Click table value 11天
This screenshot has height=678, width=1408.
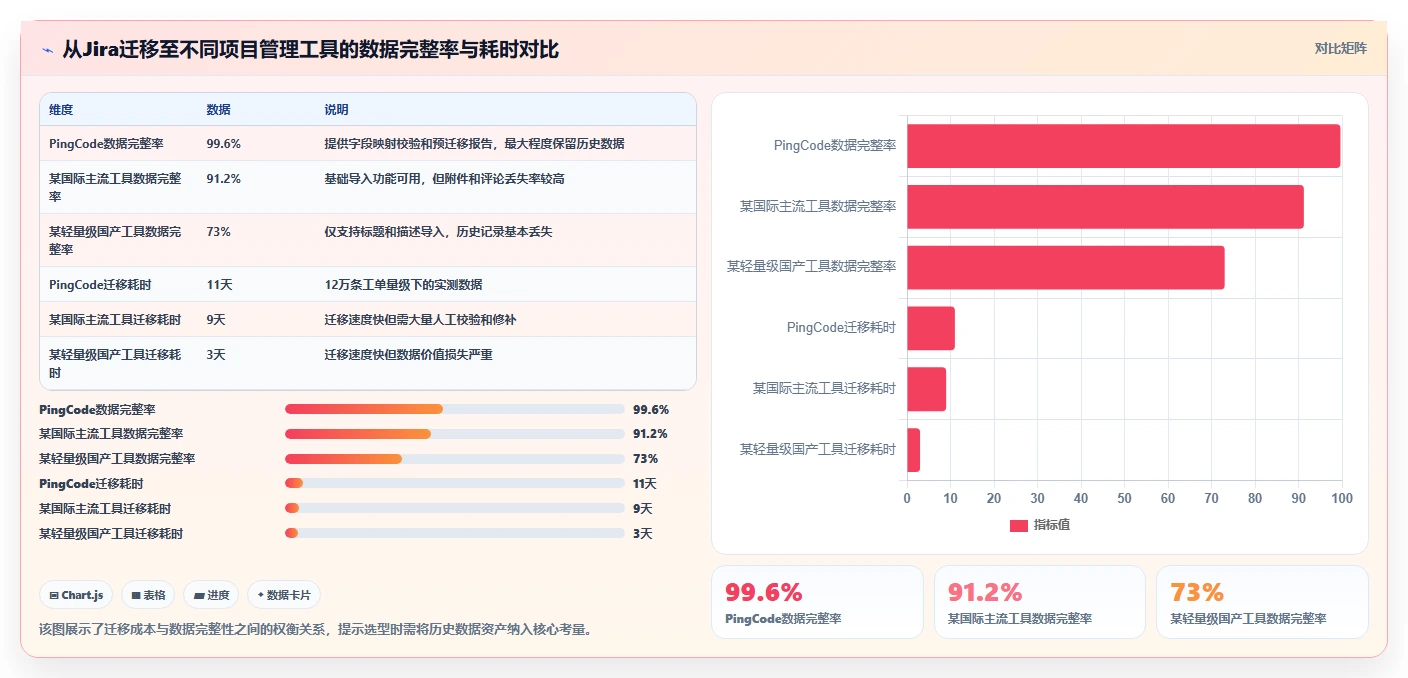(219, 285)
